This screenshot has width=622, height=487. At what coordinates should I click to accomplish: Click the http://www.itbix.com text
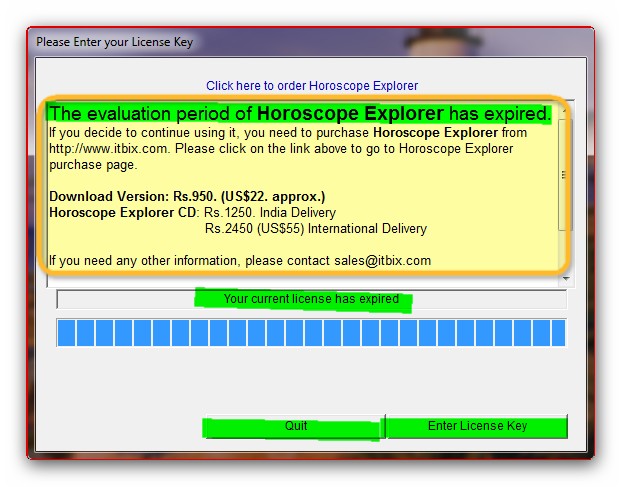108,149
